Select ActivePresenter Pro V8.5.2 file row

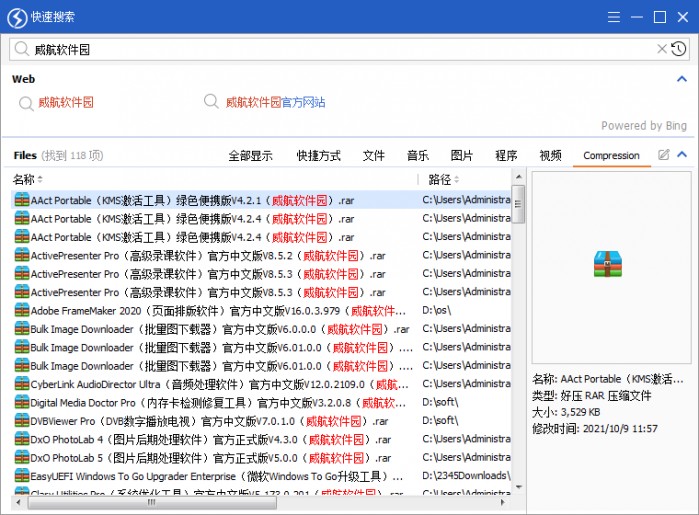[261, 255]
